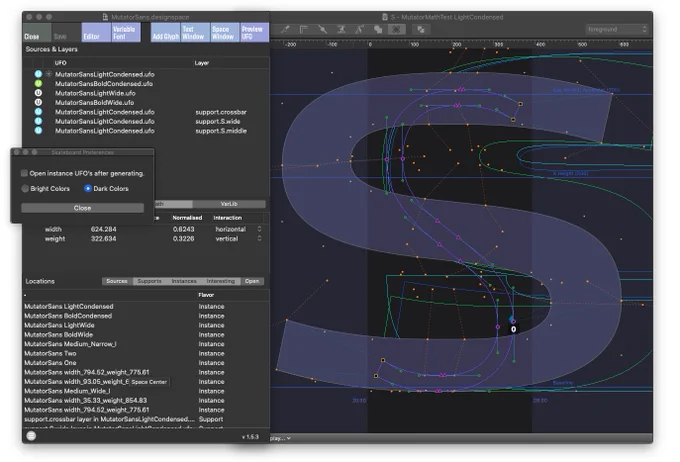
Task: Enable Open instance UFO's after generating checkbox
Action: pos(24,173)
